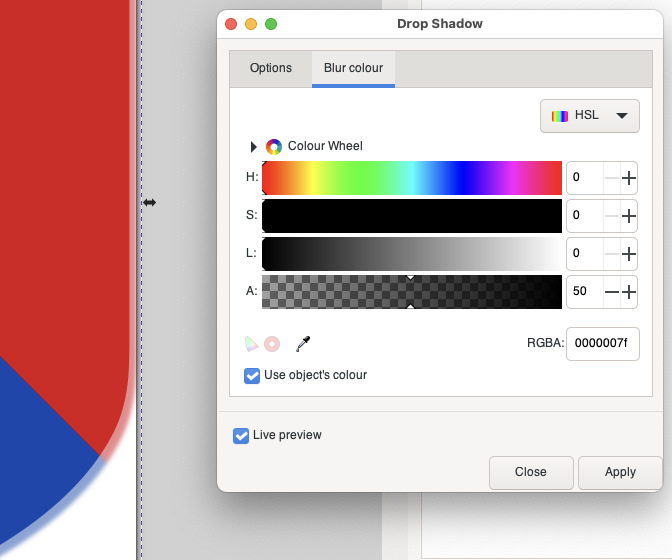Expand the Colour Wheel section
This screenshot has height=560, width=672.
[253, 147]
